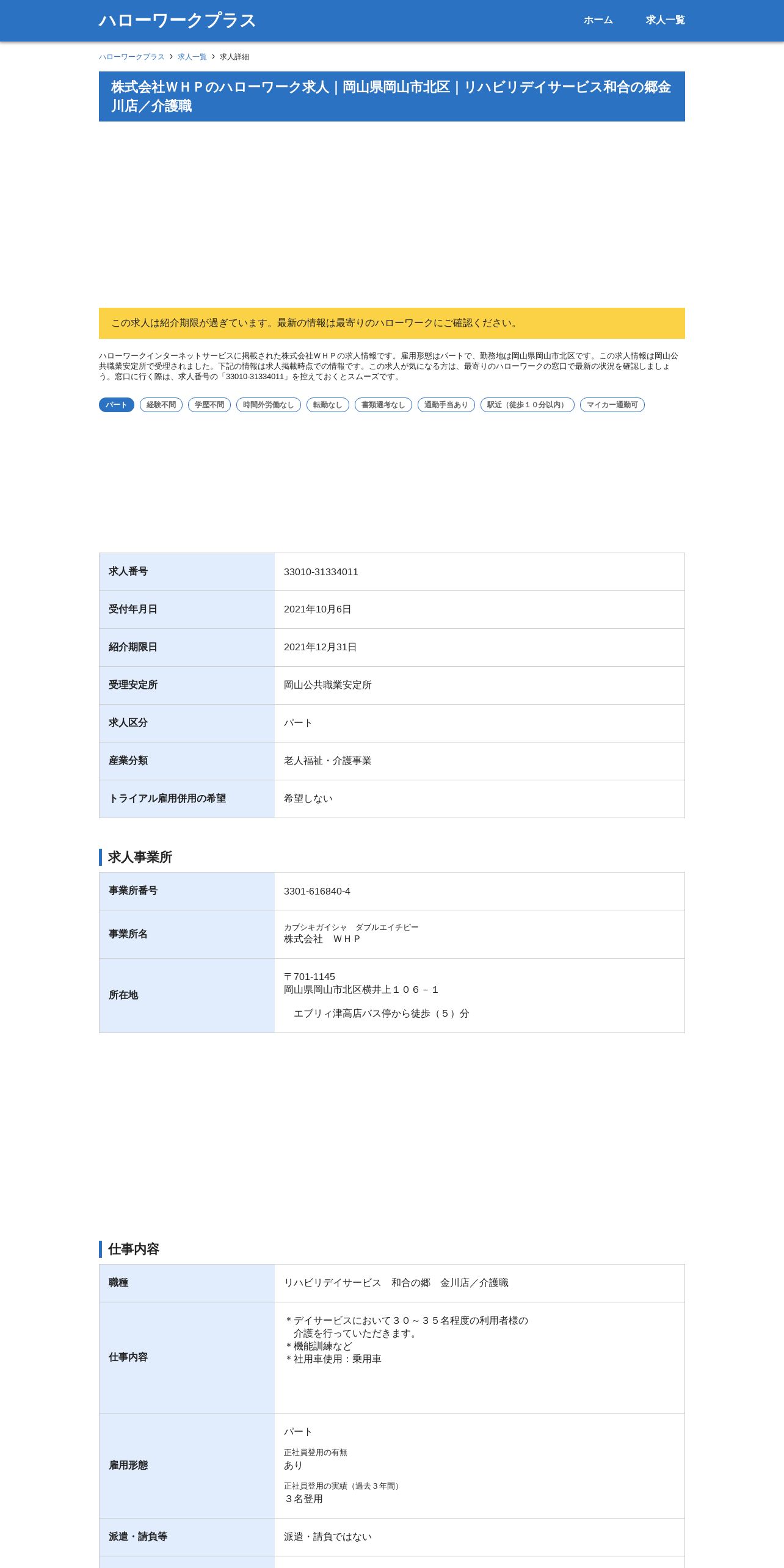Select the 経験不問 tag
This screenshot has height=1568, width=784.
pyautogui.click(x=161, y=405)
